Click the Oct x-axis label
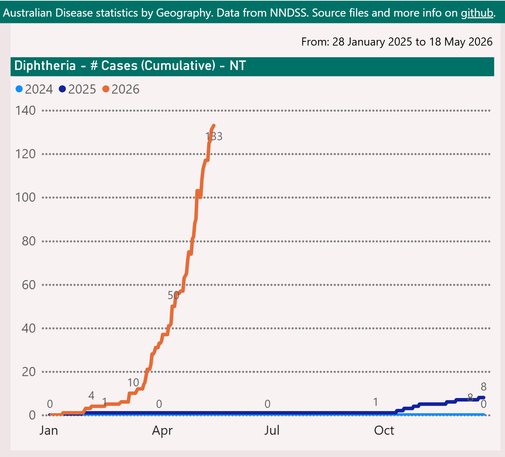 click(x=384, y=430)
